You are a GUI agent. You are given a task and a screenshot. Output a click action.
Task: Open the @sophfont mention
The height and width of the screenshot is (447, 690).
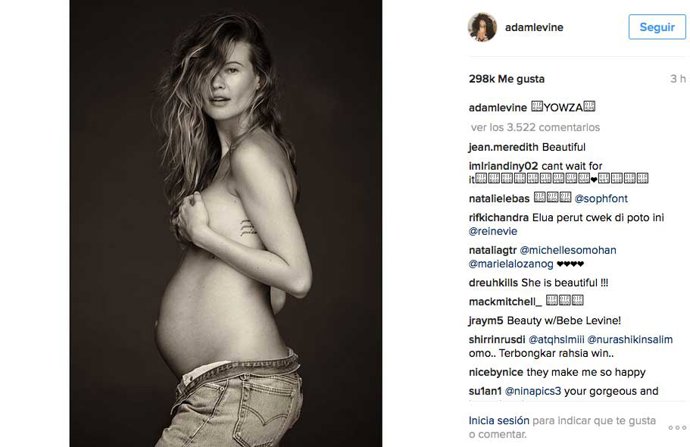[x=601, y=199]
